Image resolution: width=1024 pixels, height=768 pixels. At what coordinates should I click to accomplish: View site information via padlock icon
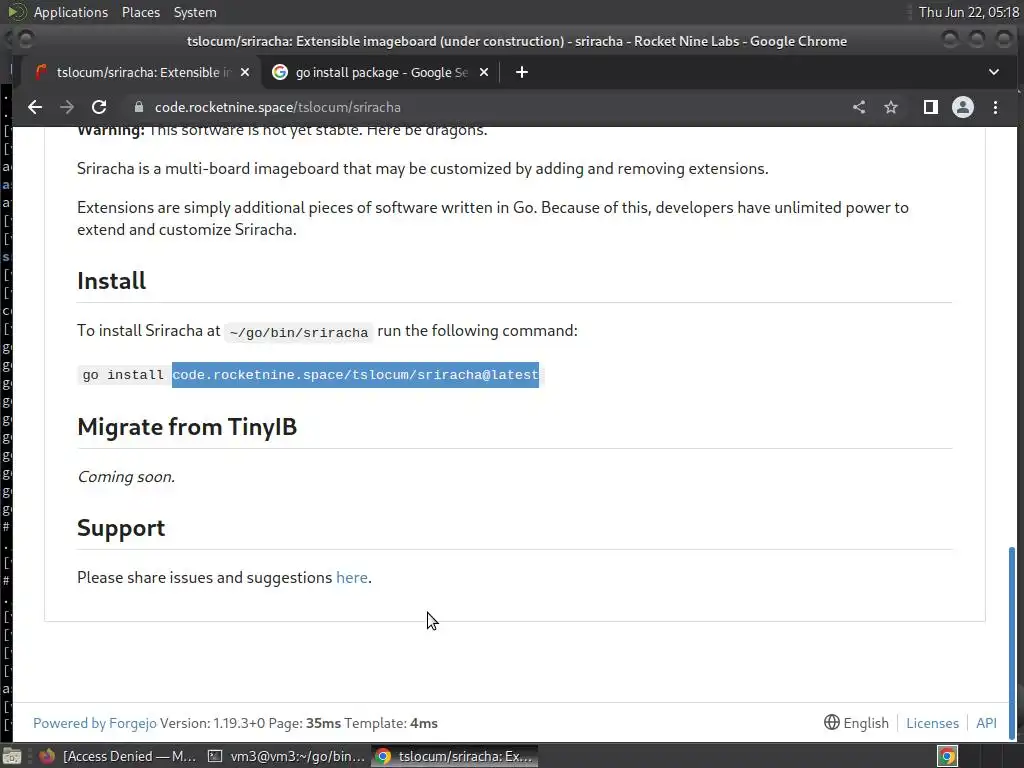point(138,107)
